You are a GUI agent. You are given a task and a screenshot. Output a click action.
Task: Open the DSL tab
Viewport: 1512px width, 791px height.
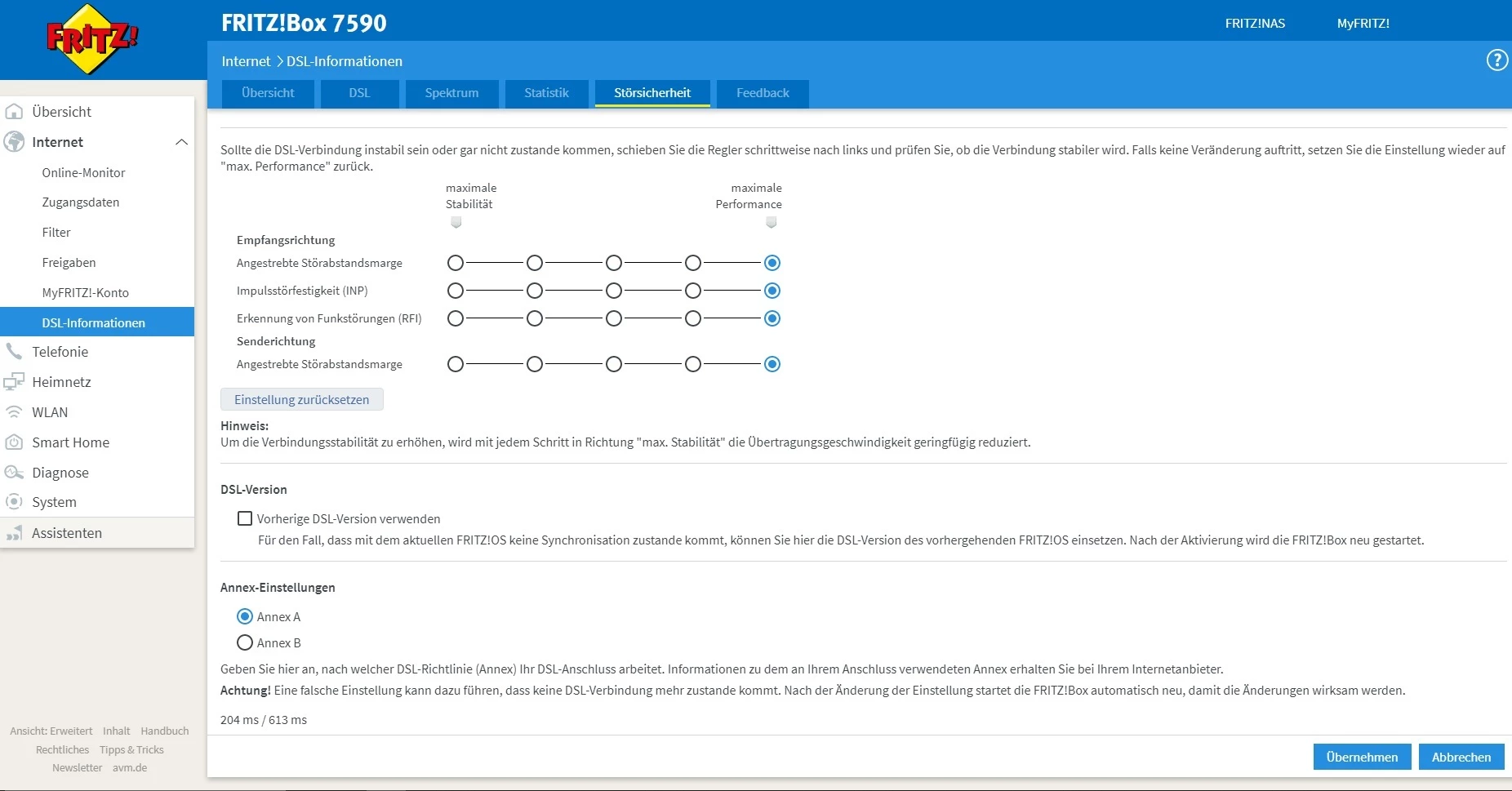[359, 93]
